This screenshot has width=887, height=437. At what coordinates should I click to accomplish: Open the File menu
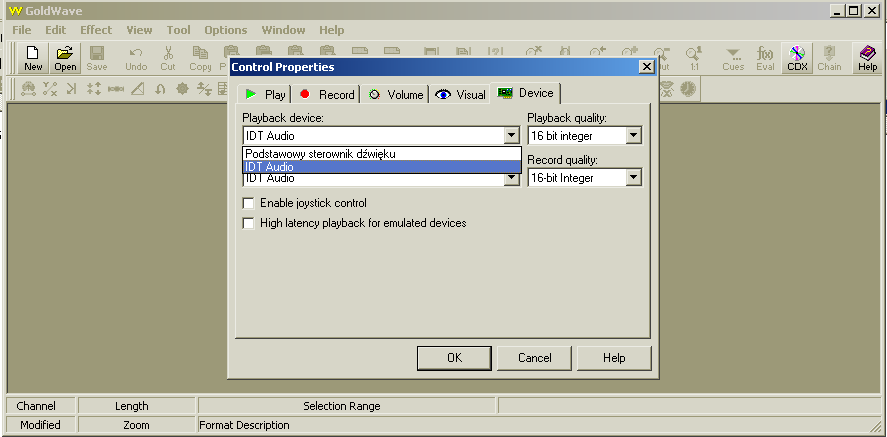click(x=21, y=30)
